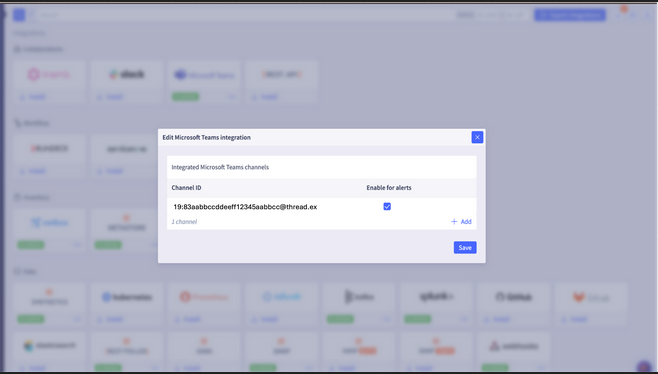
Task: Click the Channel ID column header
Action: [x=186, y=188]
